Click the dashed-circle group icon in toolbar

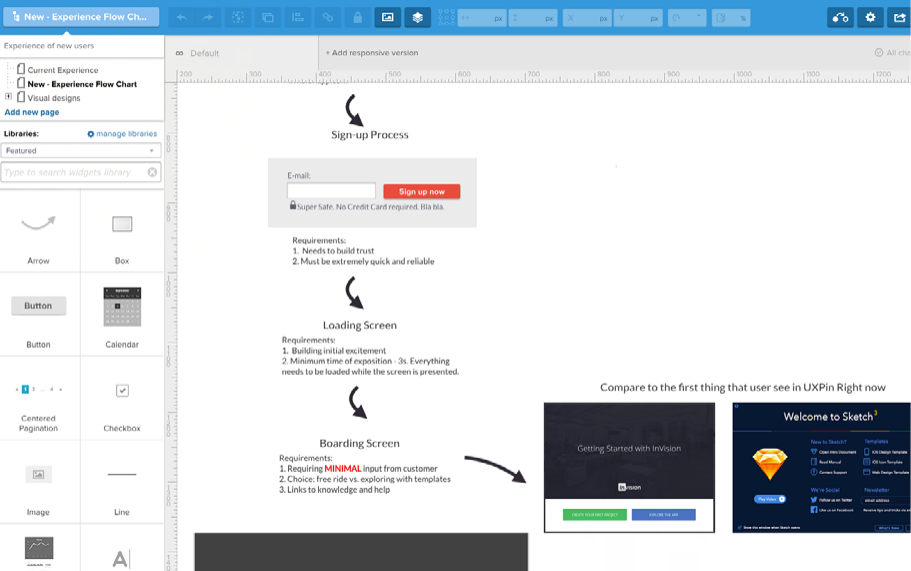pyautogui.click(x=238, y=17)
